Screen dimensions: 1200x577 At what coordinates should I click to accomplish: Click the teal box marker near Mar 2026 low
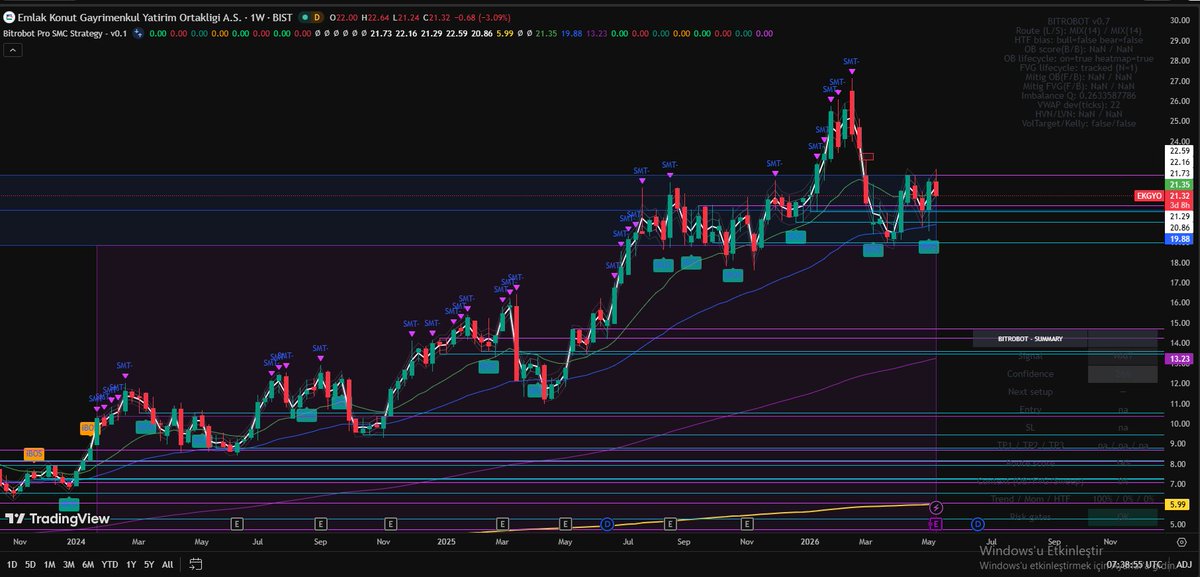click(x=873, y=249)
